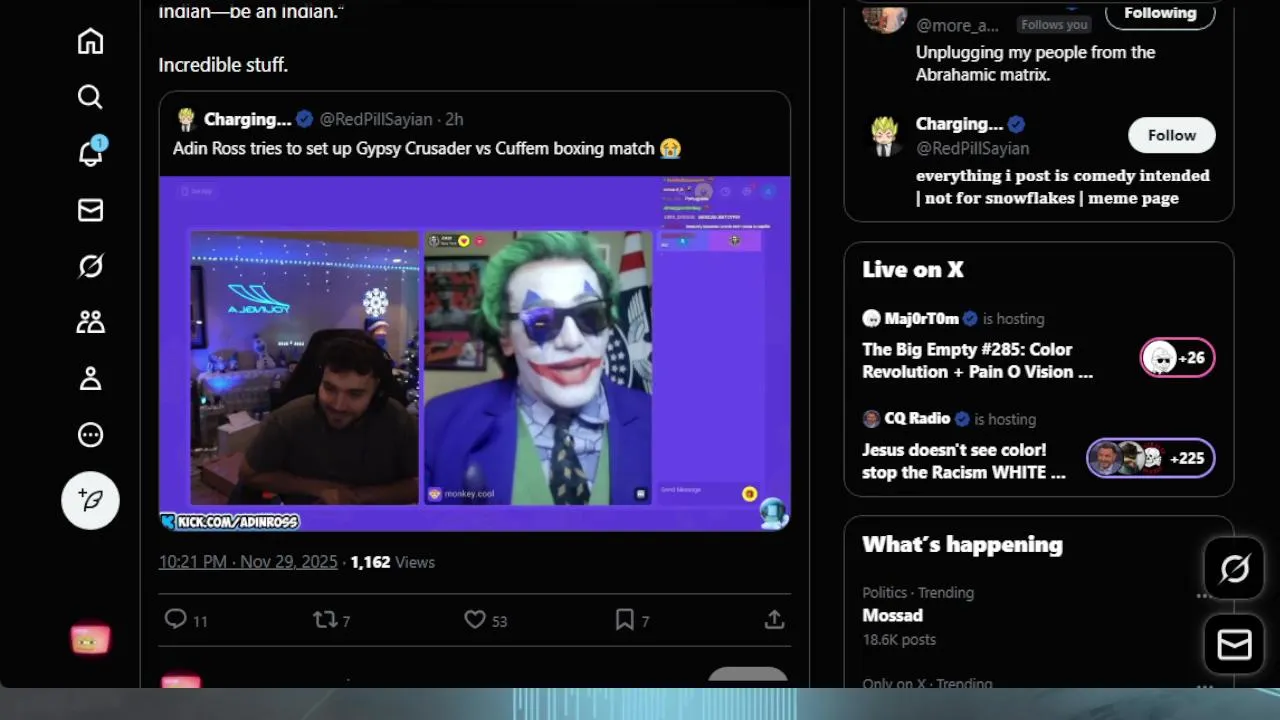The height and width of the screenshot is (720, 1280).
Task: Open The Big Empty #285 space
Action: point(977,360)
